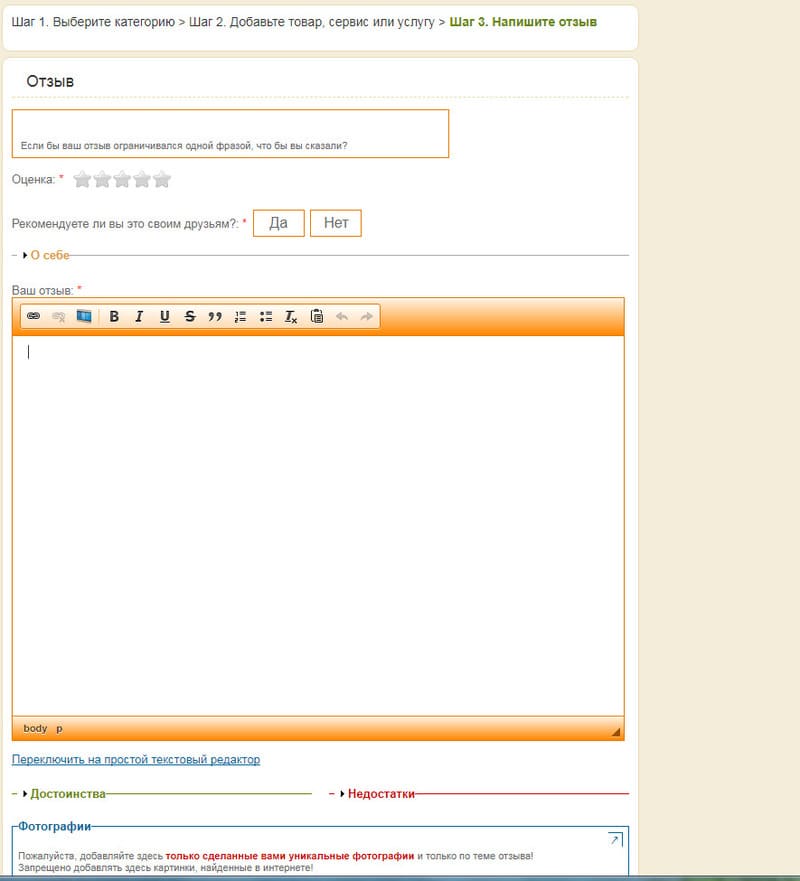Insert a numbered list

pyautogui.click(x=240, y=317)
